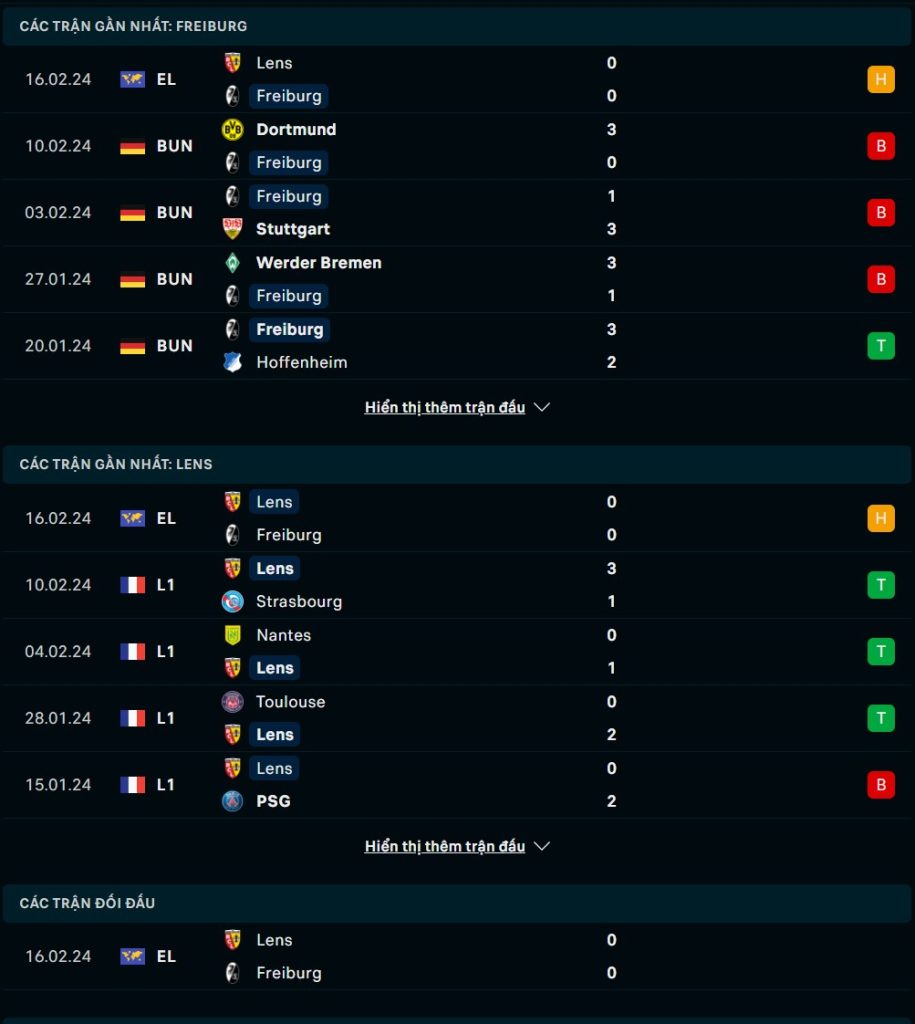The height and width of the screenshot is (1024, 915).
Task: Click the Hoffenheim club crest icon
Action: tap(233, 362)
